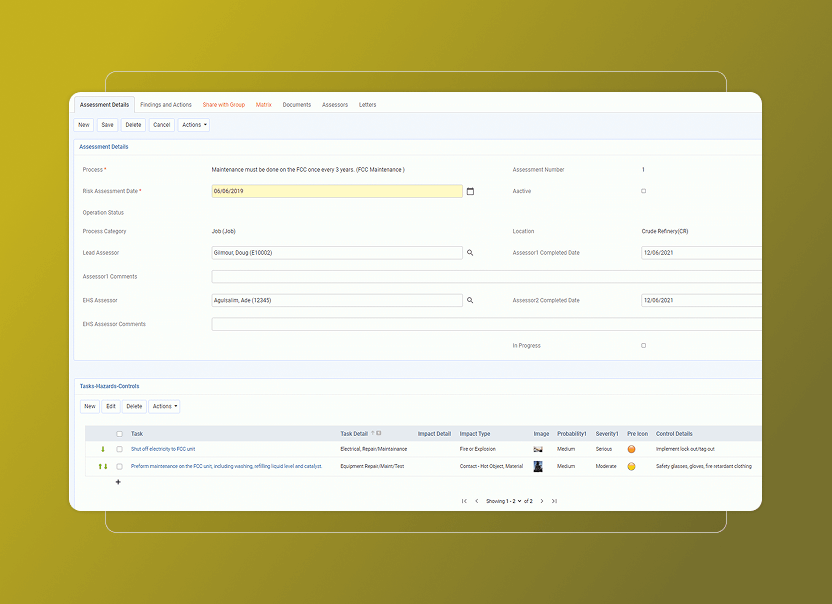Open the image thumbnail for the Fire or Explosion task
This screenshot has height=604, width=832.
pos(538,449)
